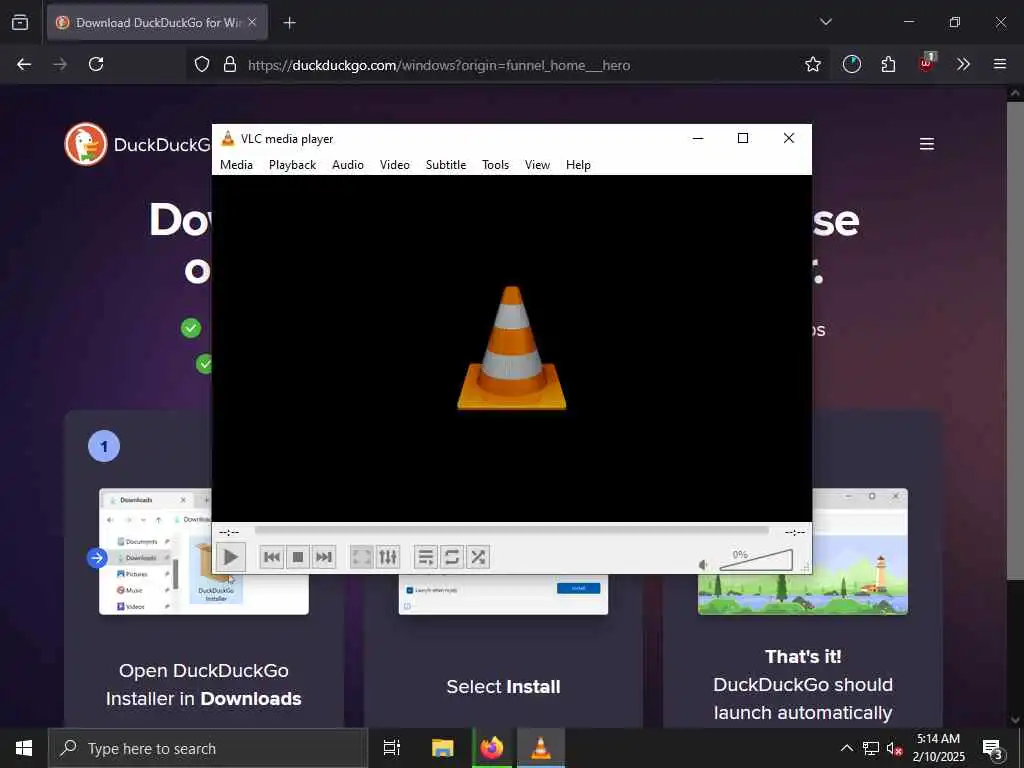This screenshot has height=768, width=1024.
Task: Show hidden system tray icons
Action: 846,748
